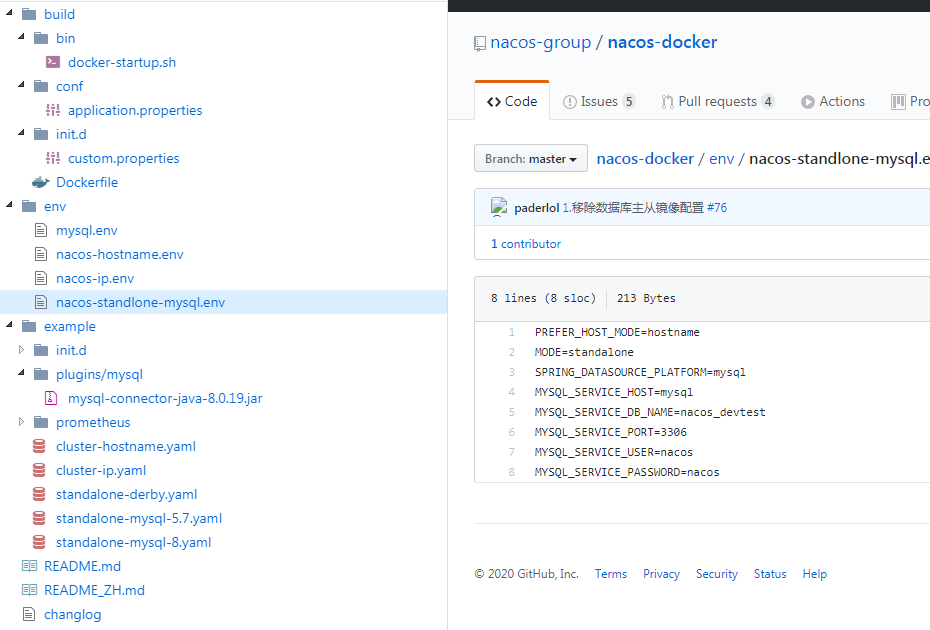
Task: Expand the prometheus folder arrow
Action: (x=21, y=422)
